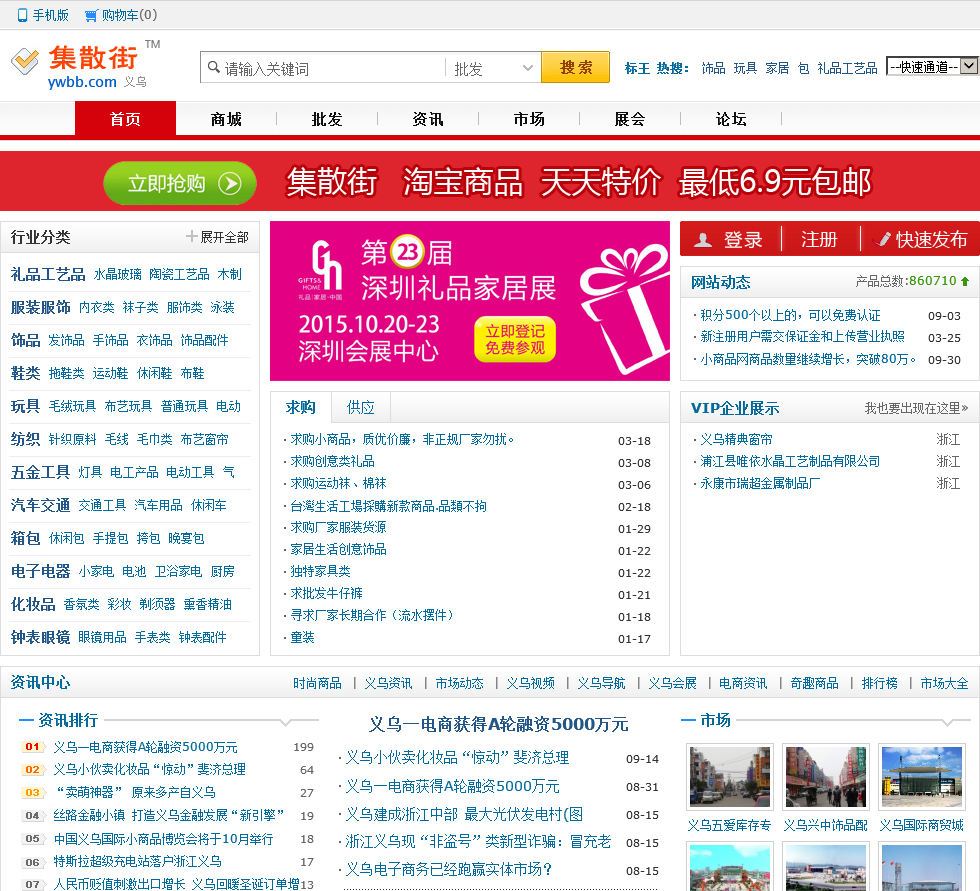
Task: Open the 水晶玻璃 subcategory
Action: click(x=118, y=274)
